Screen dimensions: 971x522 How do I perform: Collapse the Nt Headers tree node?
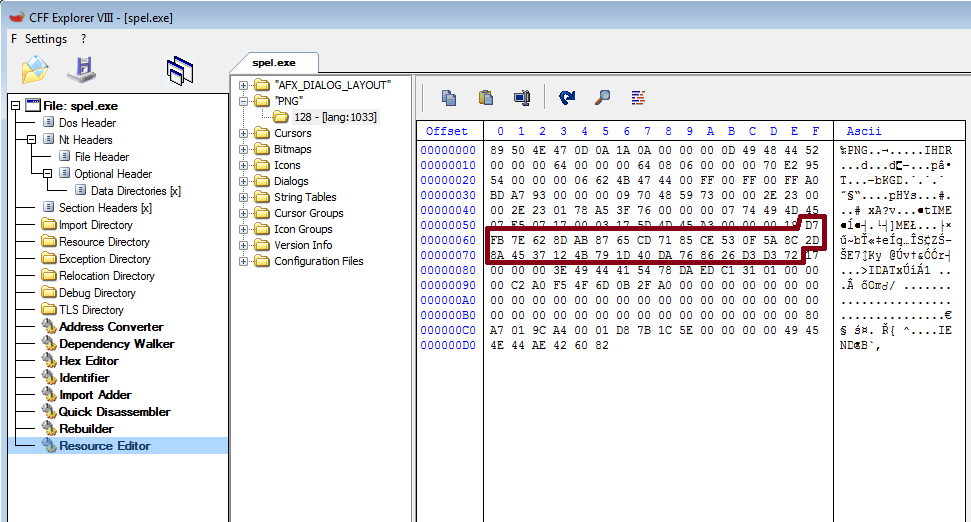pos(32,139)
